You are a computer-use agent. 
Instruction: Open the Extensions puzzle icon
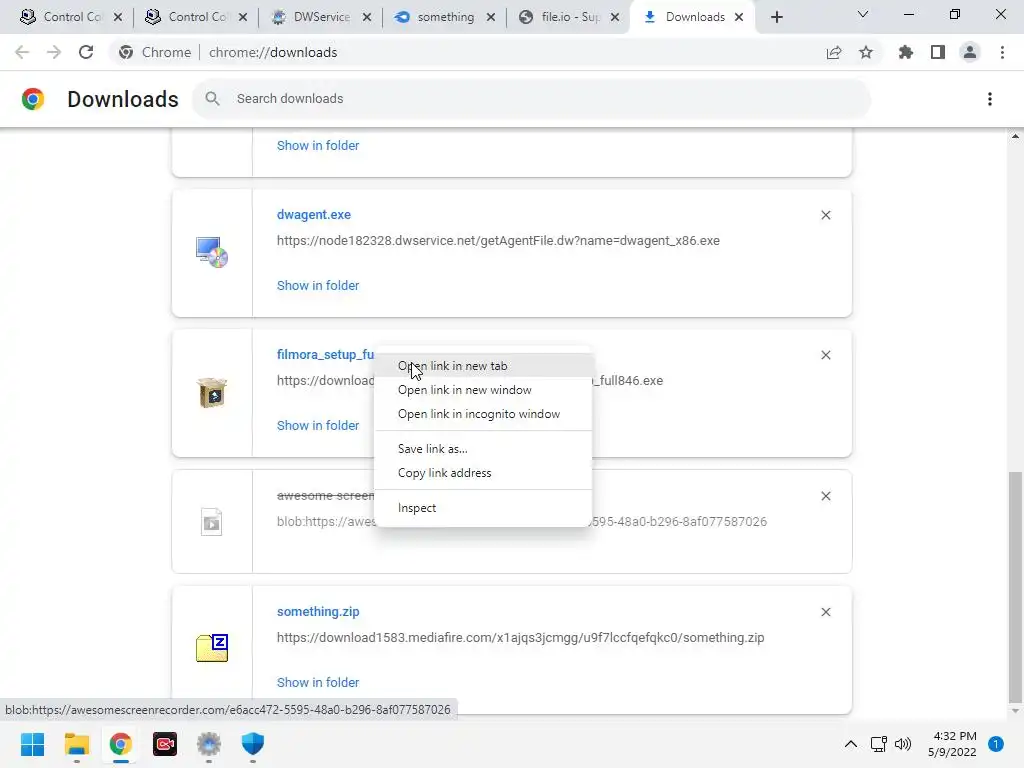pos(906,52)
